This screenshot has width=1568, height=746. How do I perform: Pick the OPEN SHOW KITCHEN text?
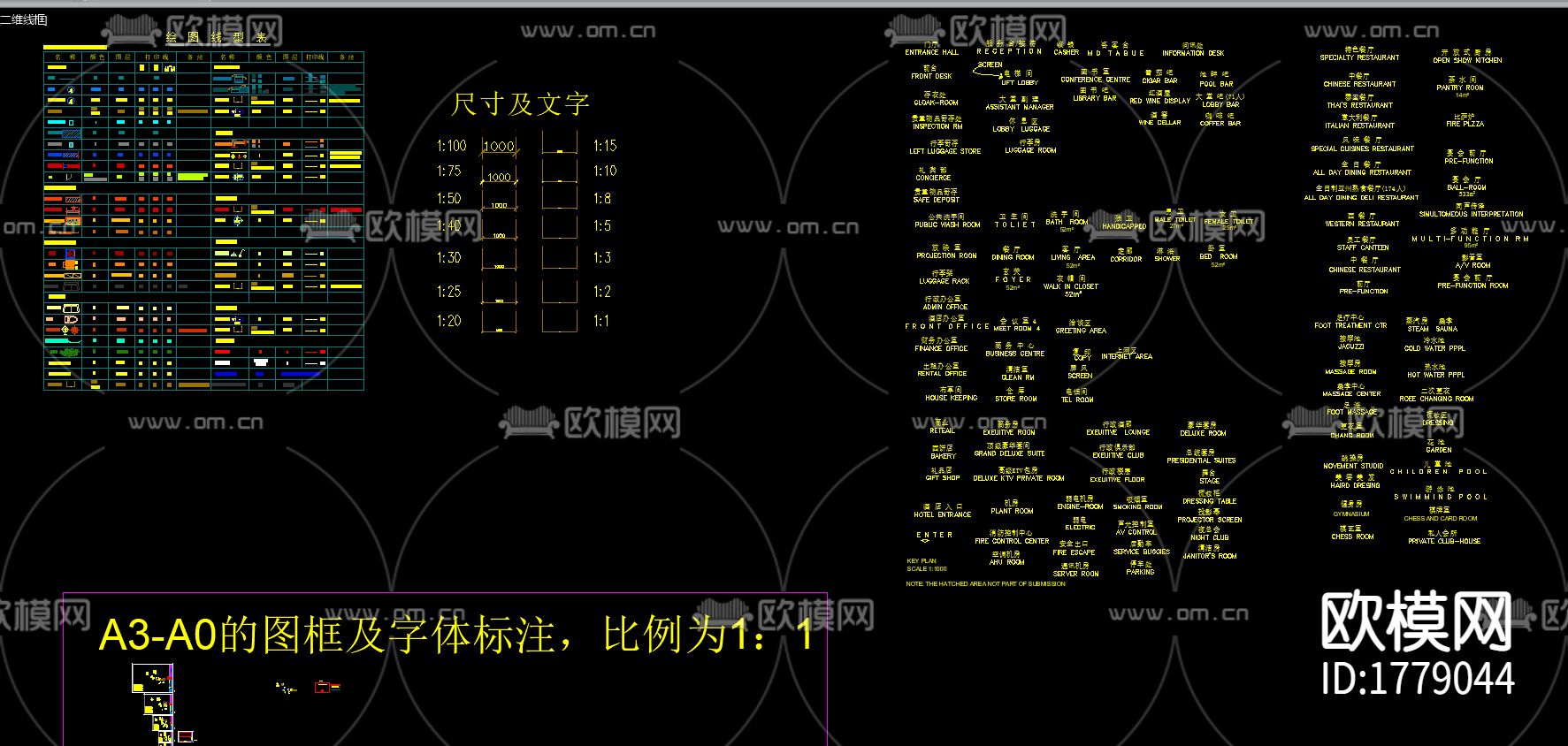(1468, 60)
